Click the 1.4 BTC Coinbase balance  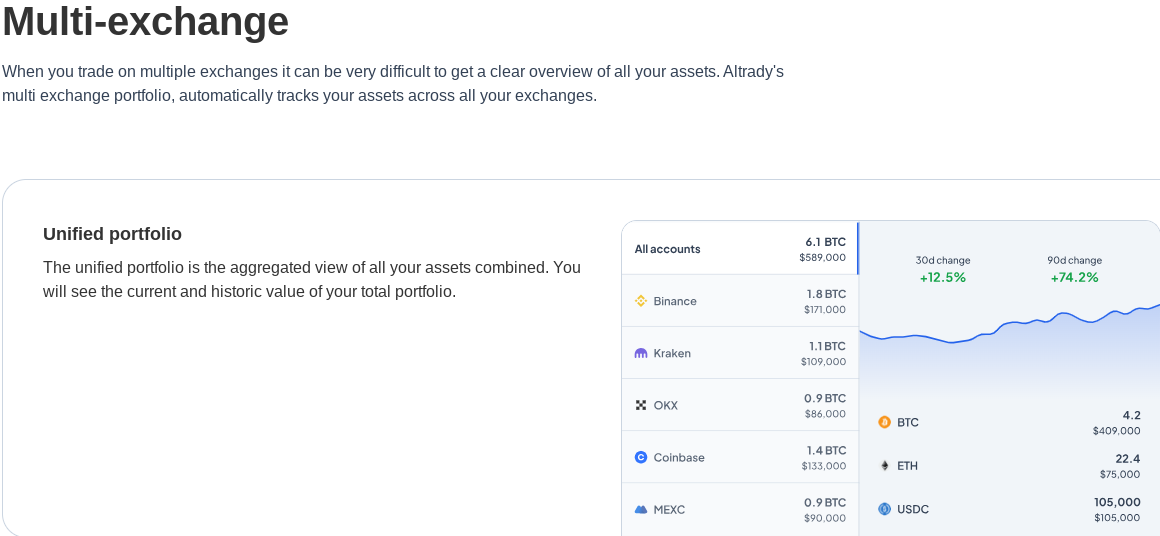coord(826,450)
